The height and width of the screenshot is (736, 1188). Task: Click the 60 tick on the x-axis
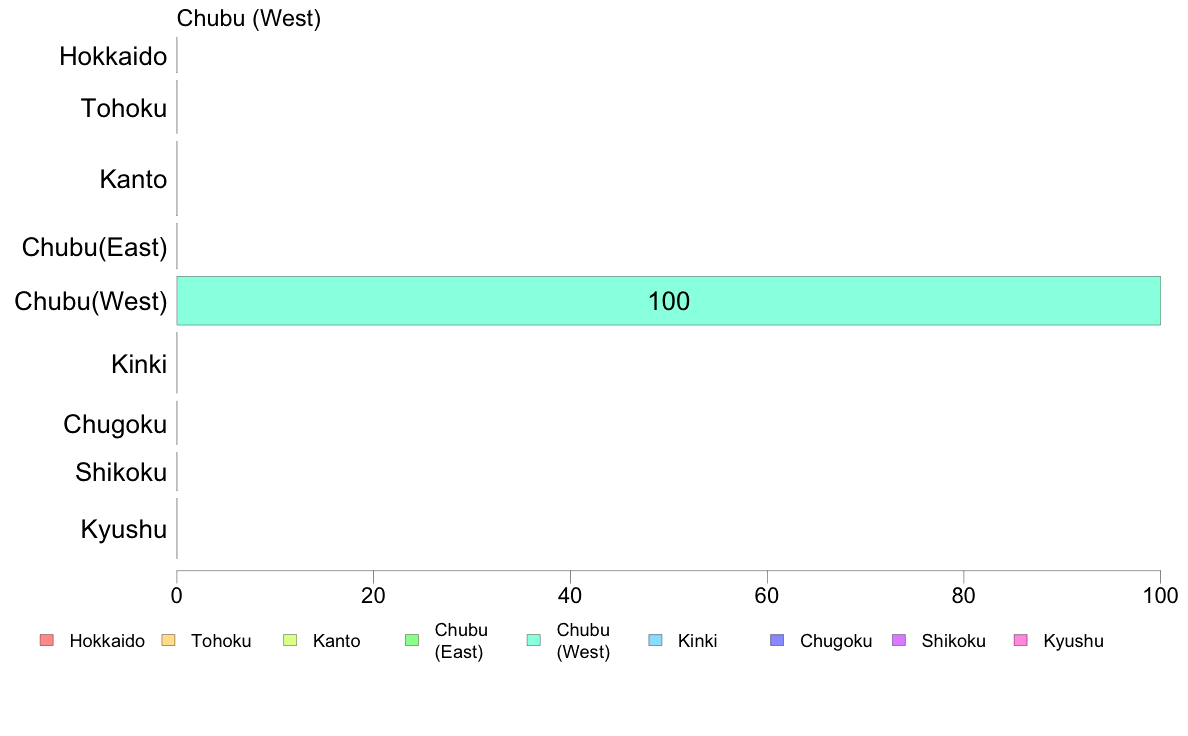point(767,596)
